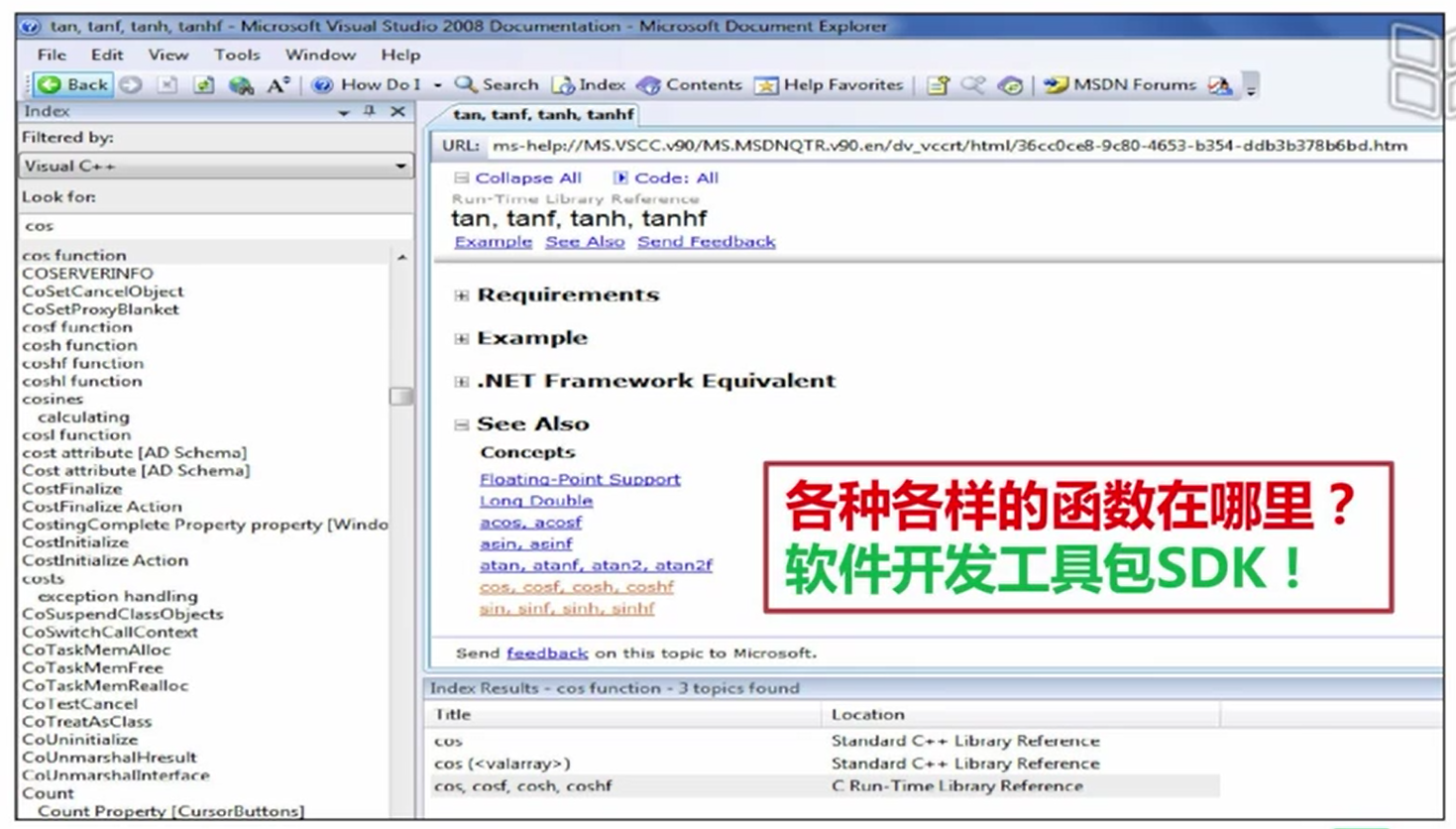The image size is (1456, 829).
Task: Click the Refresh page toolbar icon
Action: click(x=204, y=85)
